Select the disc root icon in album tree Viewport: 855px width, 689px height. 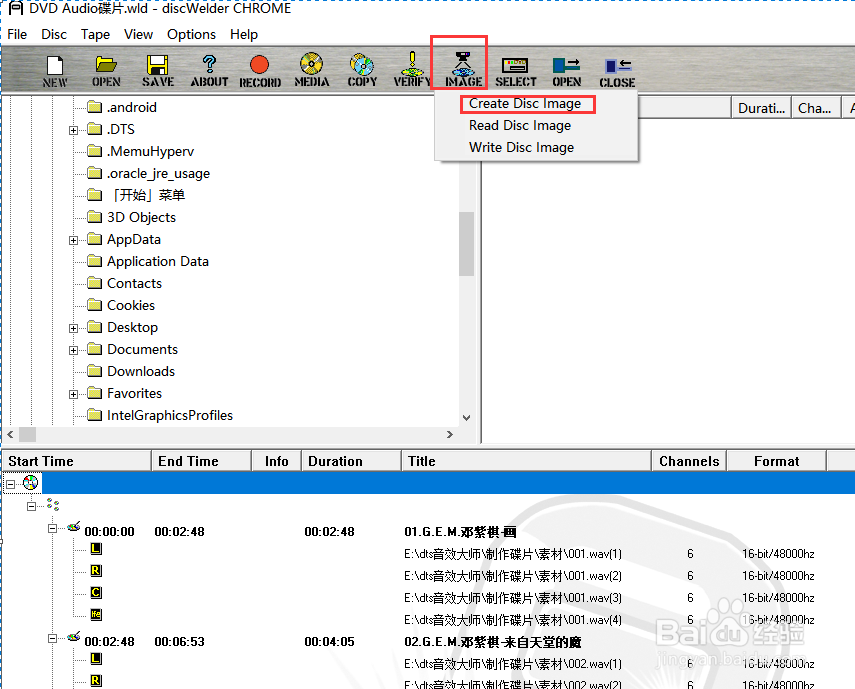[31, 482]
